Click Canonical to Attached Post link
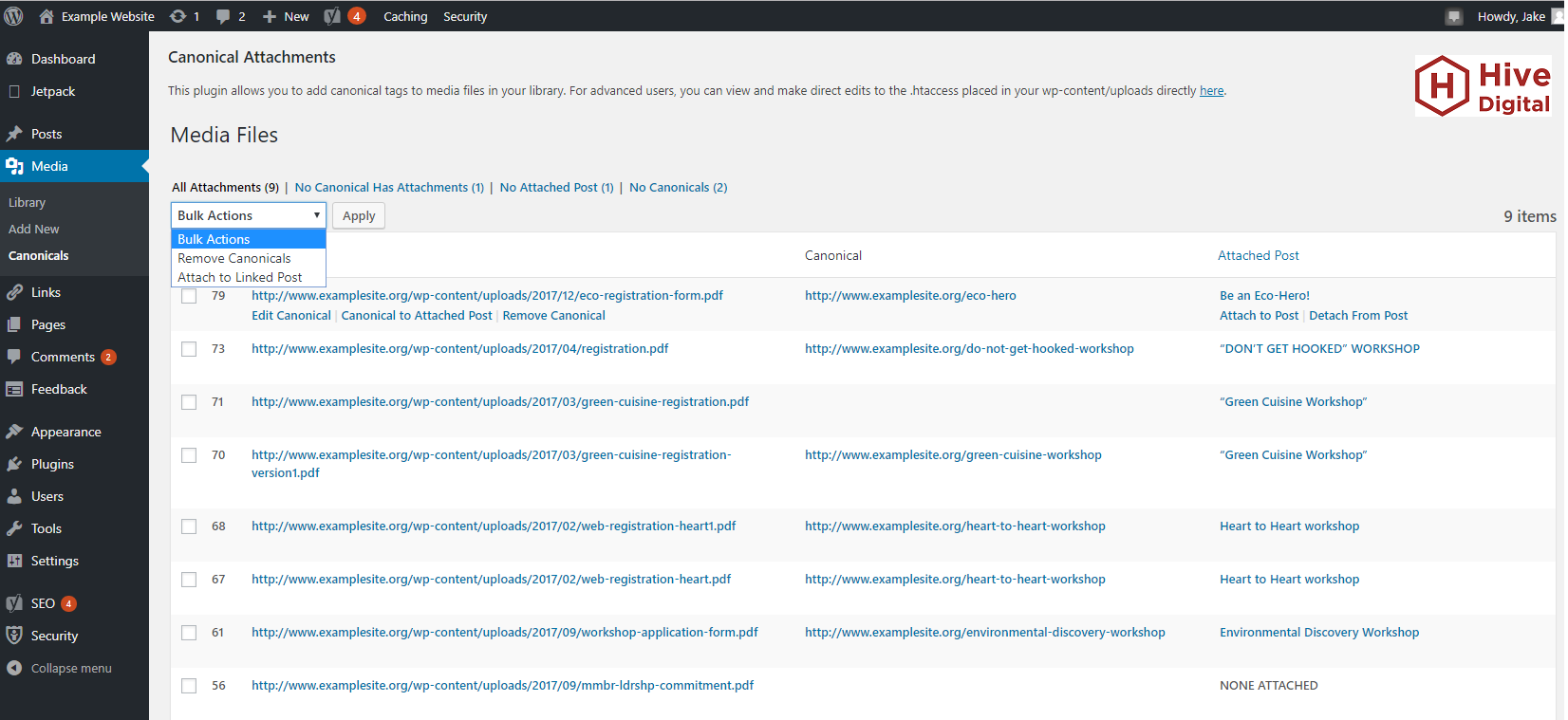This screenshot has height=720, width=1568. point(417,315)
